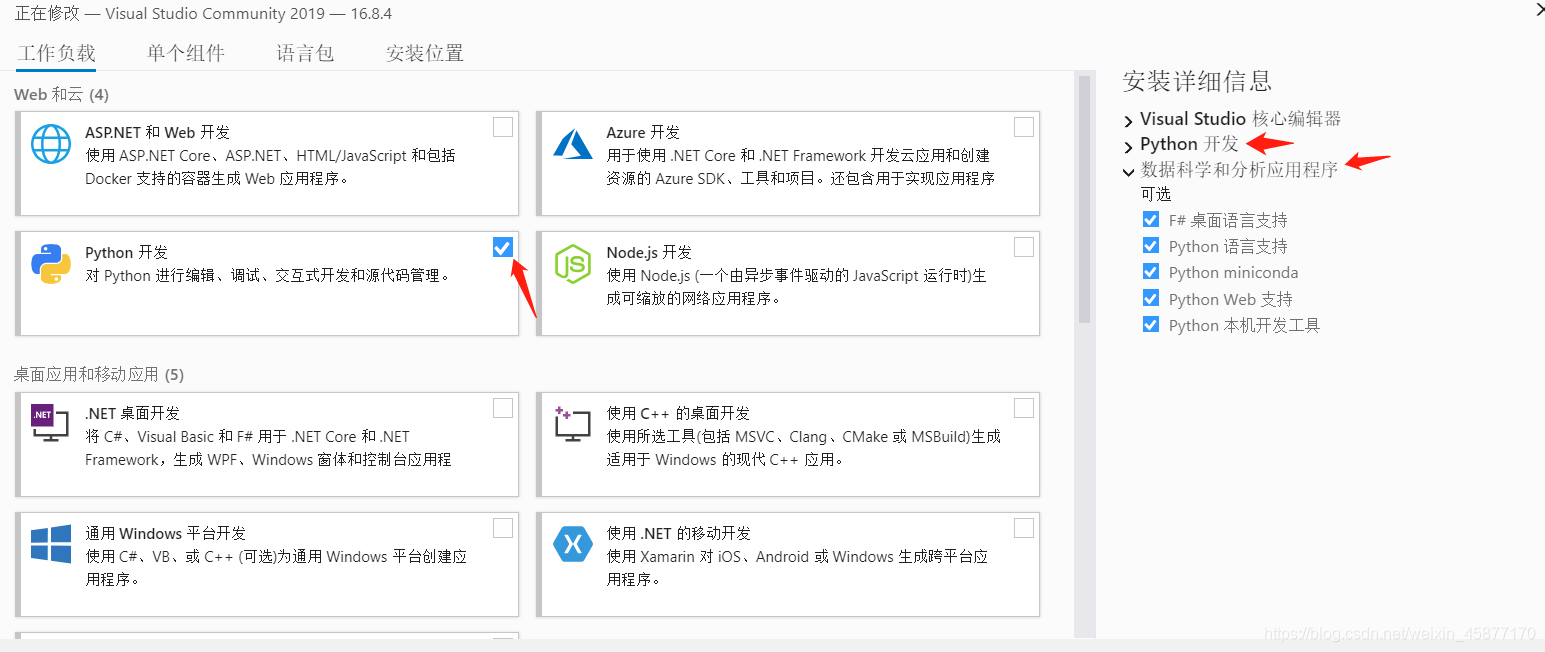The width and height of the screenshot is (1545, 652).
Task: Check the .NET 桌面开发 workload checkbox
Action: click(x=503, y=407)
